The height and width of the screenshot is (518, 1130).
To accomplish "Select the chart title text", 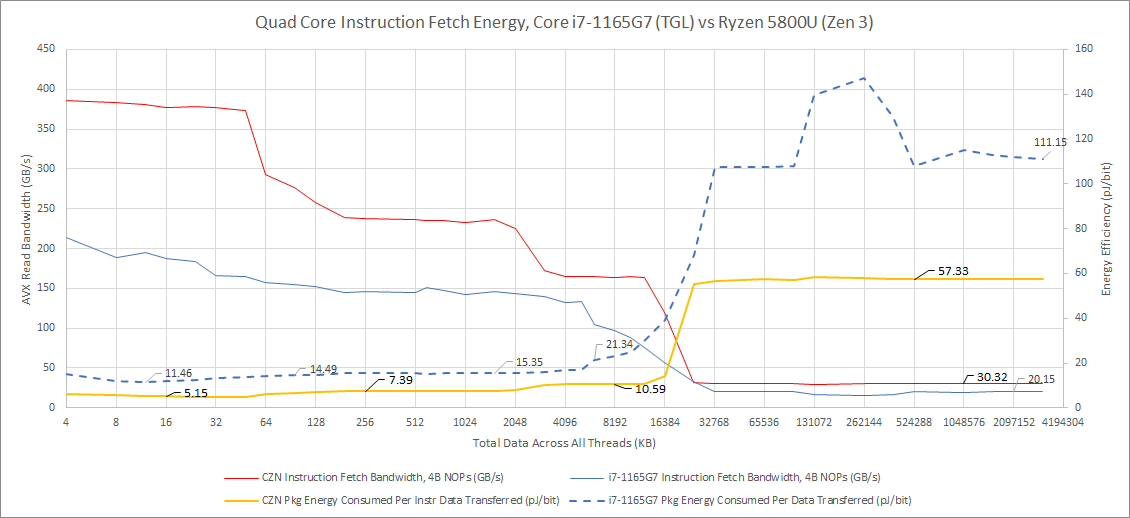I will (x=564, y=23).
